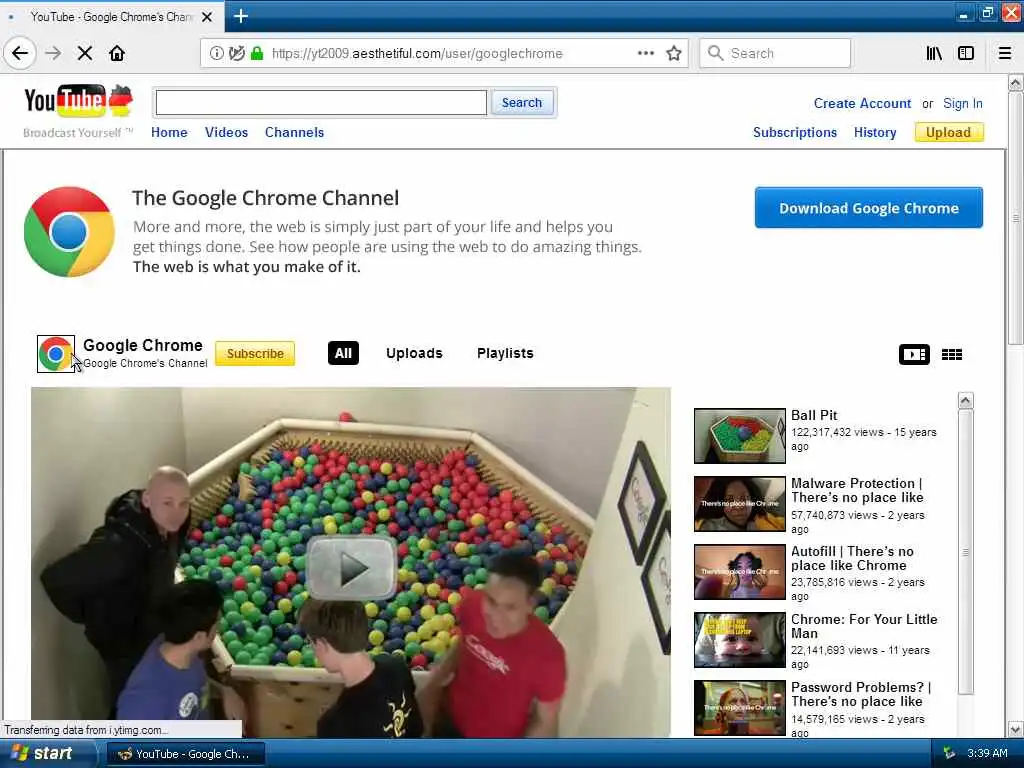Click the tracking protection shield icon
The height and width of the screenshot is (768, 1024).
[236, 53]
